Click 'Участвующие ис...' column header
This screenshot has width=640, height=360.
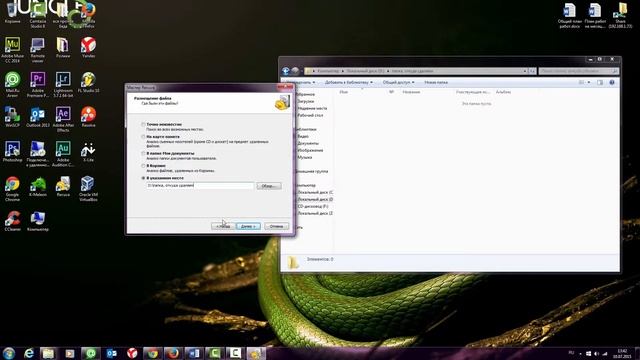472,92
